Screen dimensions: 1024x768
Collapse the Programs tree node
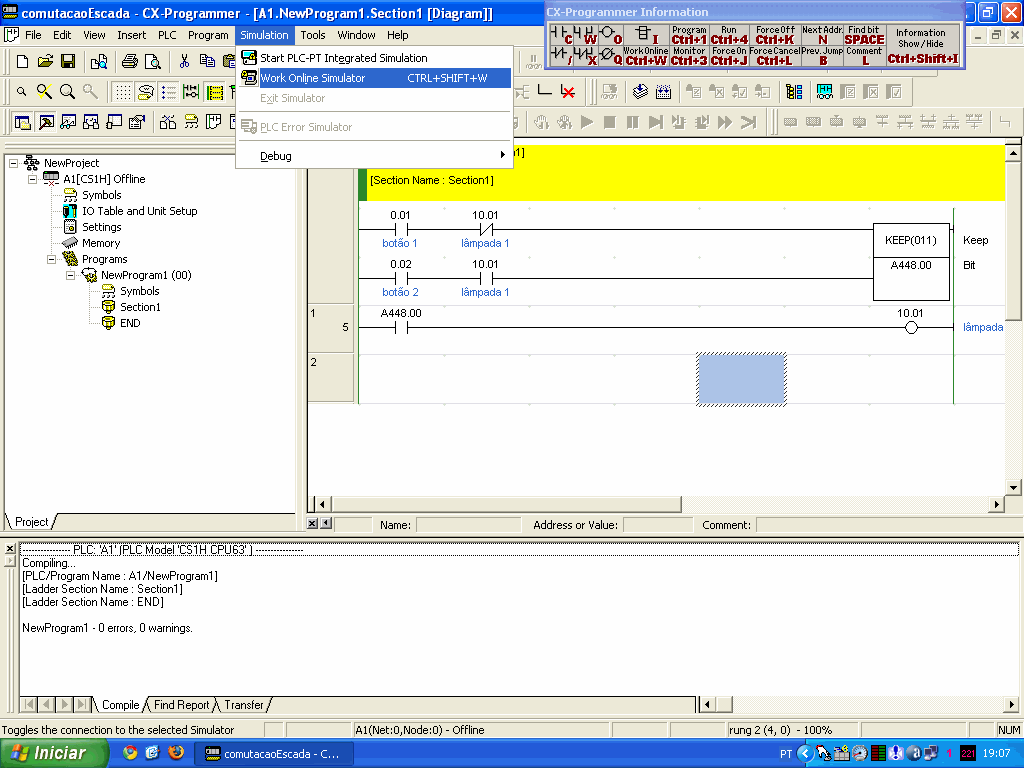(x=52, y=259)
